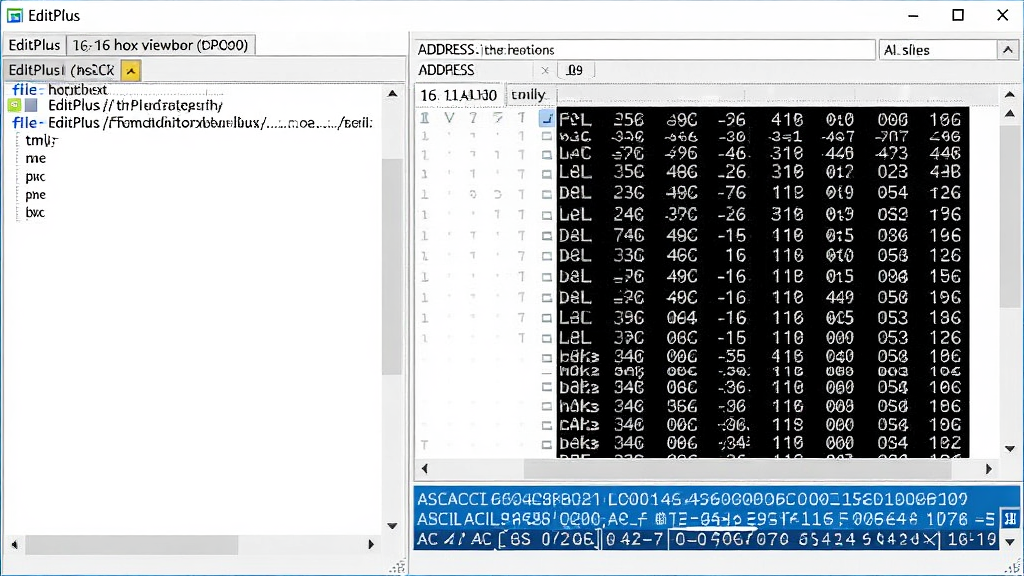This screenshot has height=576, width=1024.
Task: Toggle the checkbox for the LeL 246 row
Action: pyautogui.click(x=547, y=216)
